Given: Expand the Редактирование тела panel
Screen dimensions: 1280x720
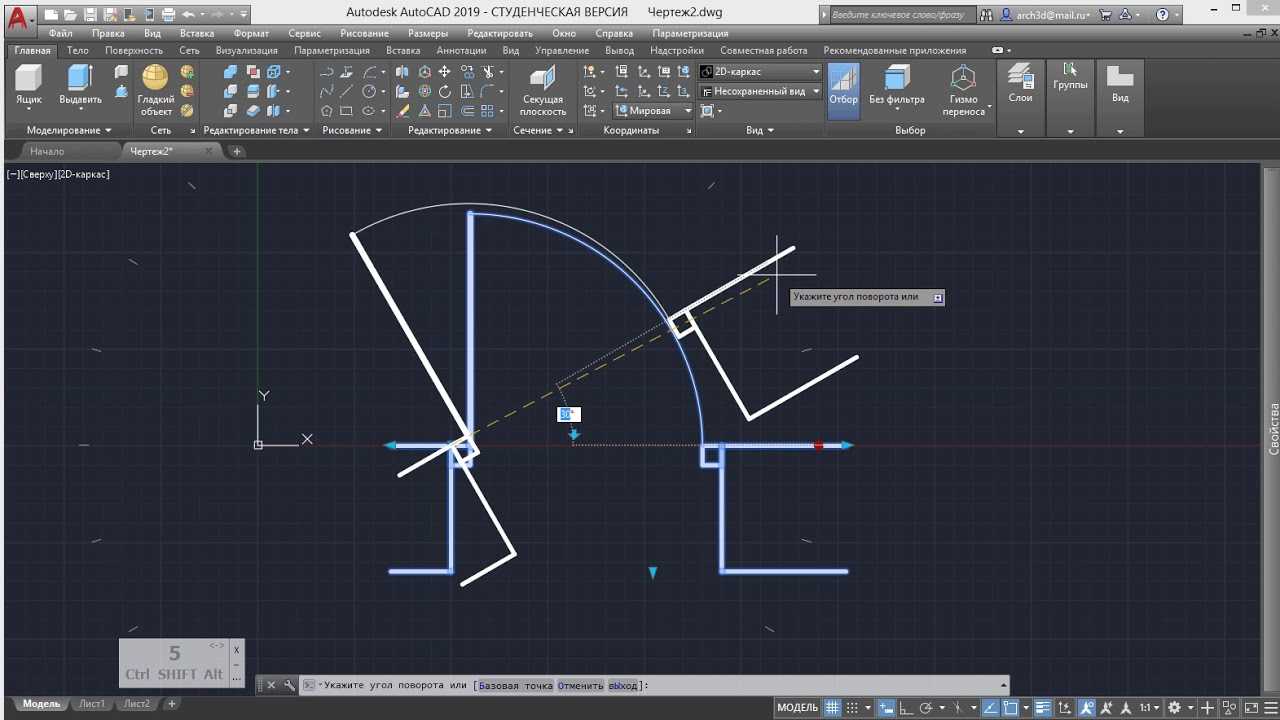Looking at the screenshot, I should pos(256,130).
